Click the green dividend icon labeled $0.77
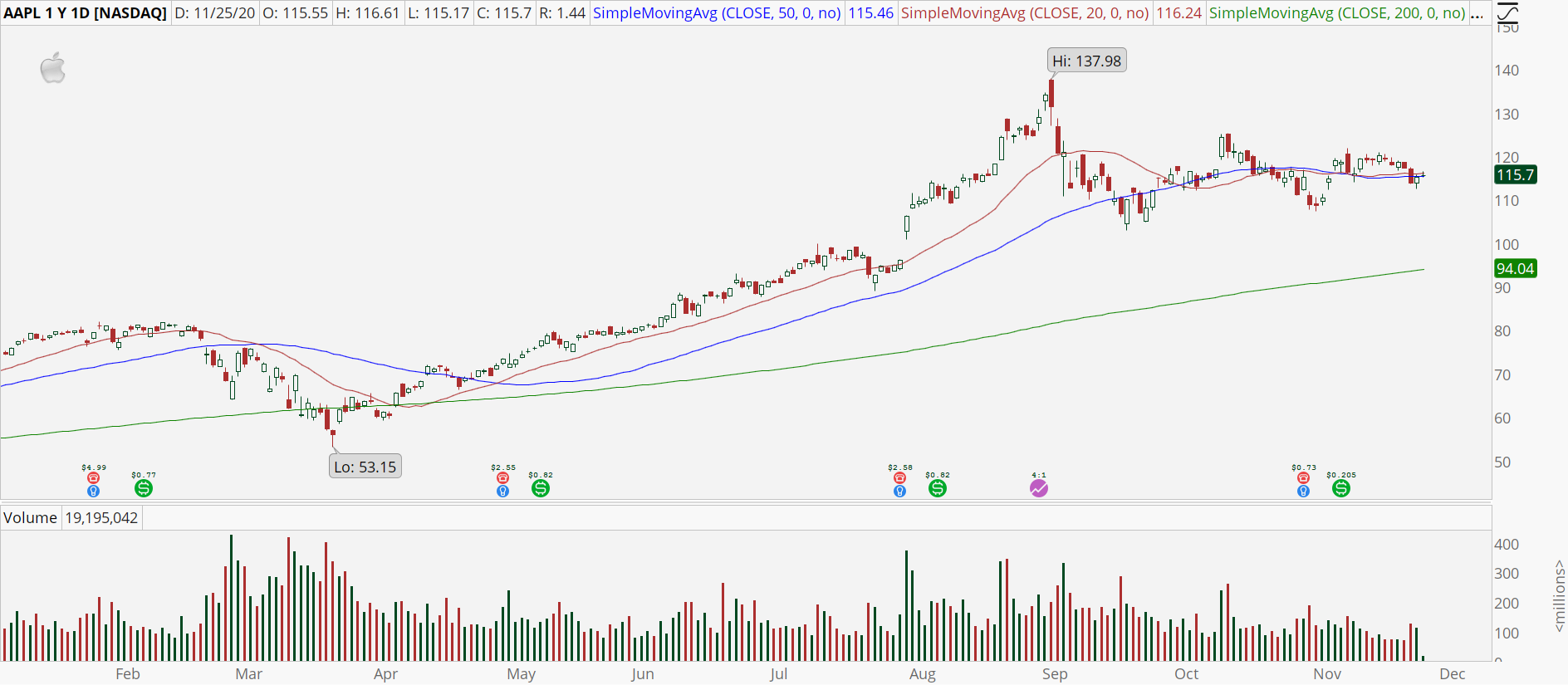This screenshot has width=1568, height=685. coord(144,488)
